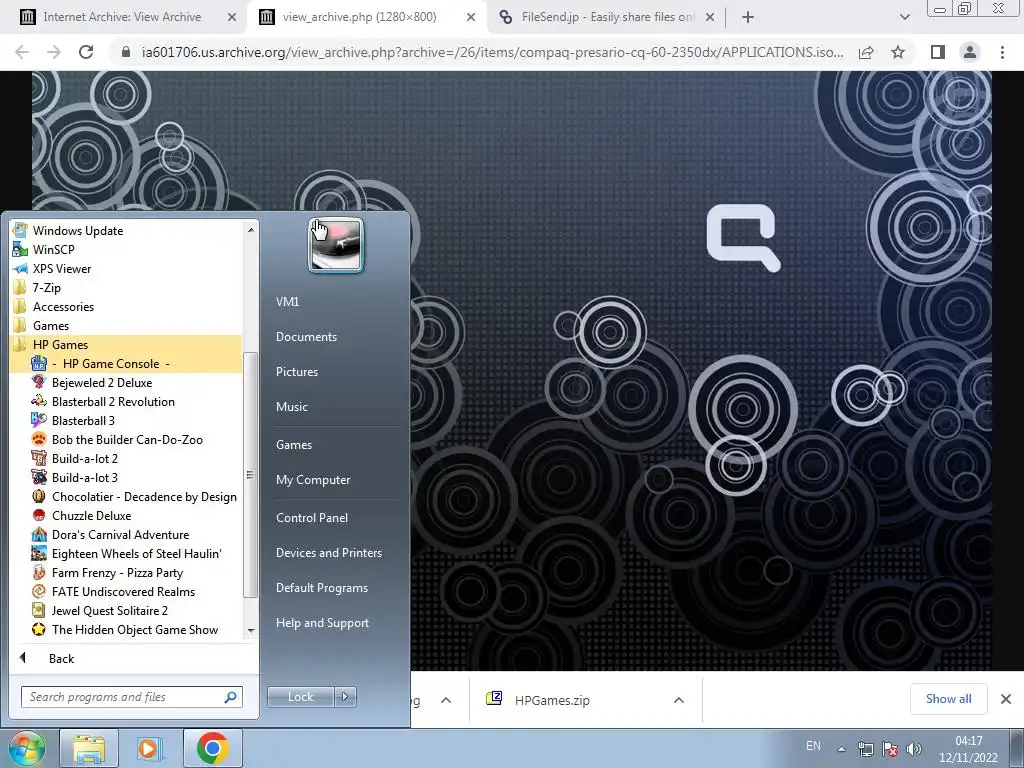Image resolution: width=1024 pixels, height=768 pixels.
Task: Reload the current page
Action: point(86,52)
